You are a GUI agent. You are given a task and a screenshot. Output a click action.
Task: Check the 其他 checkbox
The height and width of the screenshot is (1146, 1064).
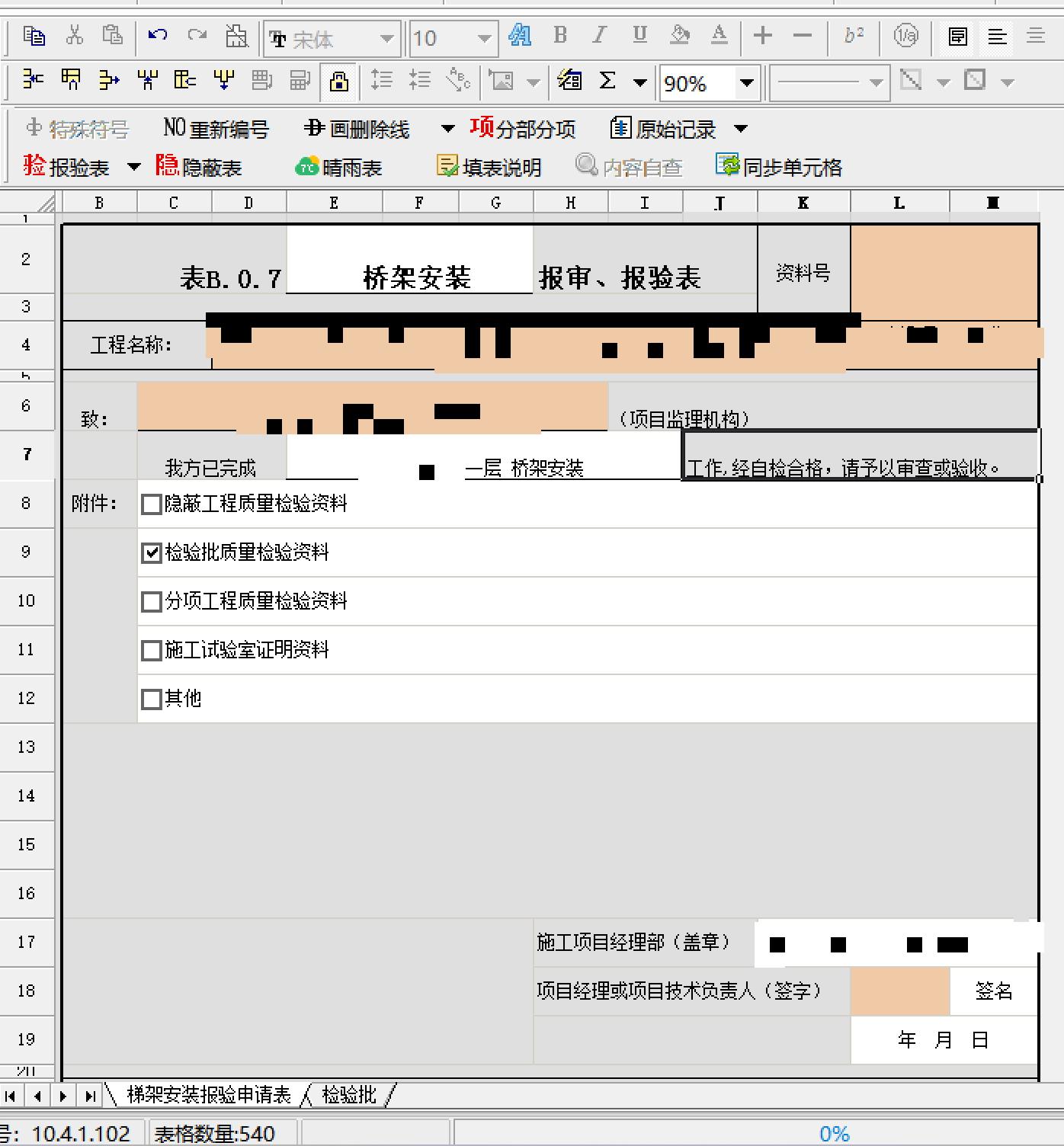pos(152,699)
